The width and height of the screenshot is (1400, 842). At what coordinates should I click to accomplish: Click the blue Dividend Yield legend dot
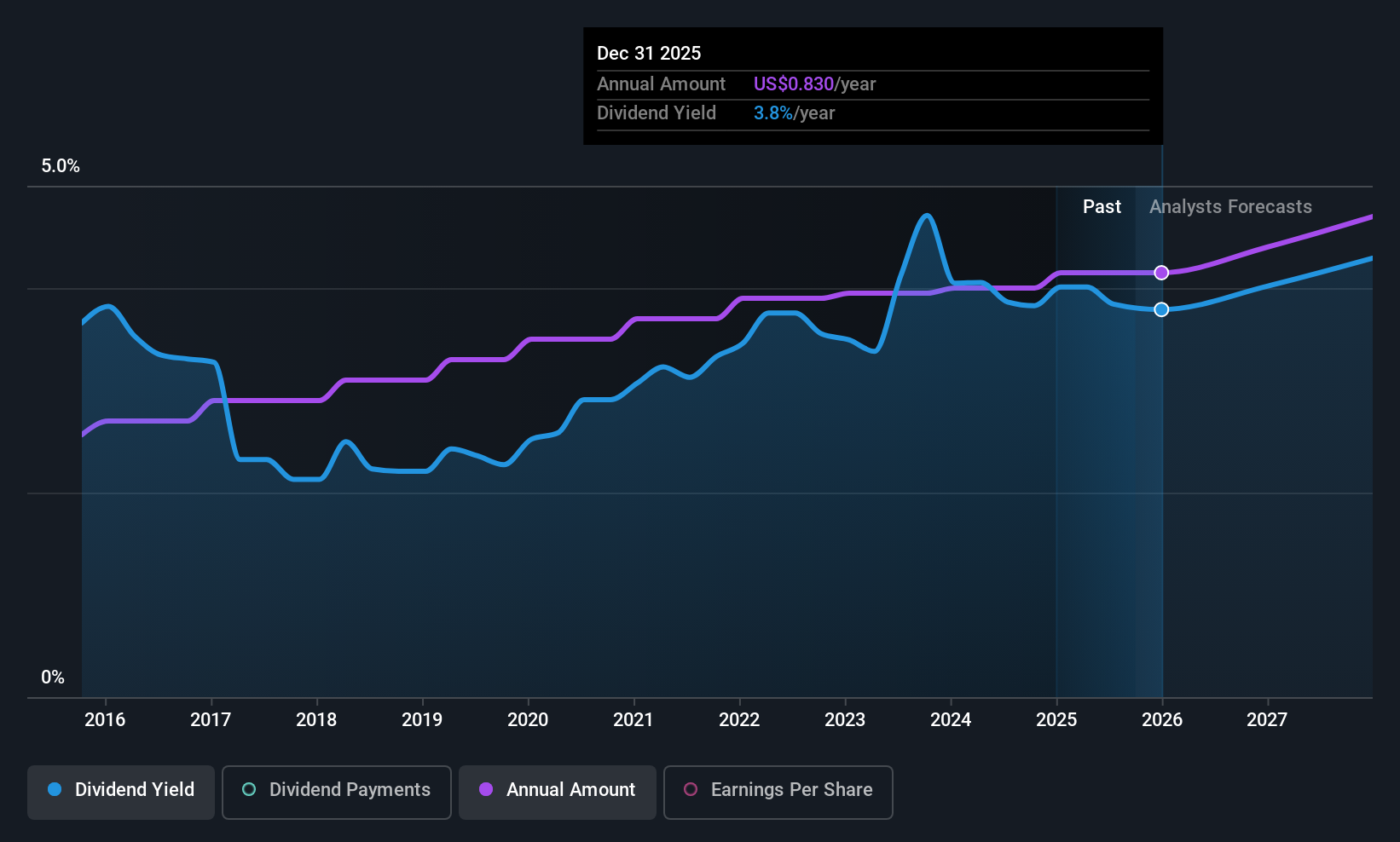click(55, 789)
